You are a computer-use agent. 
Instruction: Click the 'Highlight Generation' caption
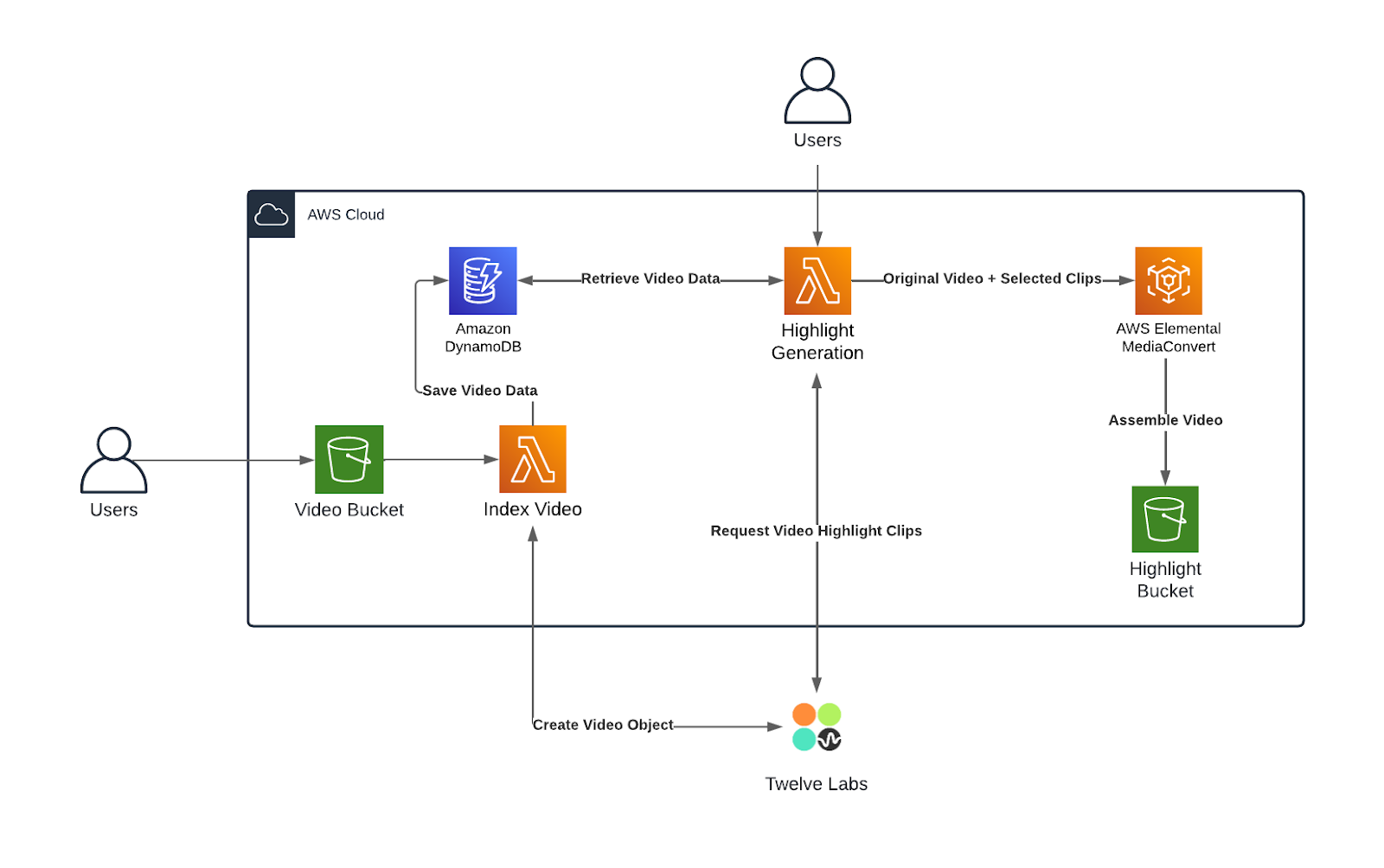tap(817, 341)
